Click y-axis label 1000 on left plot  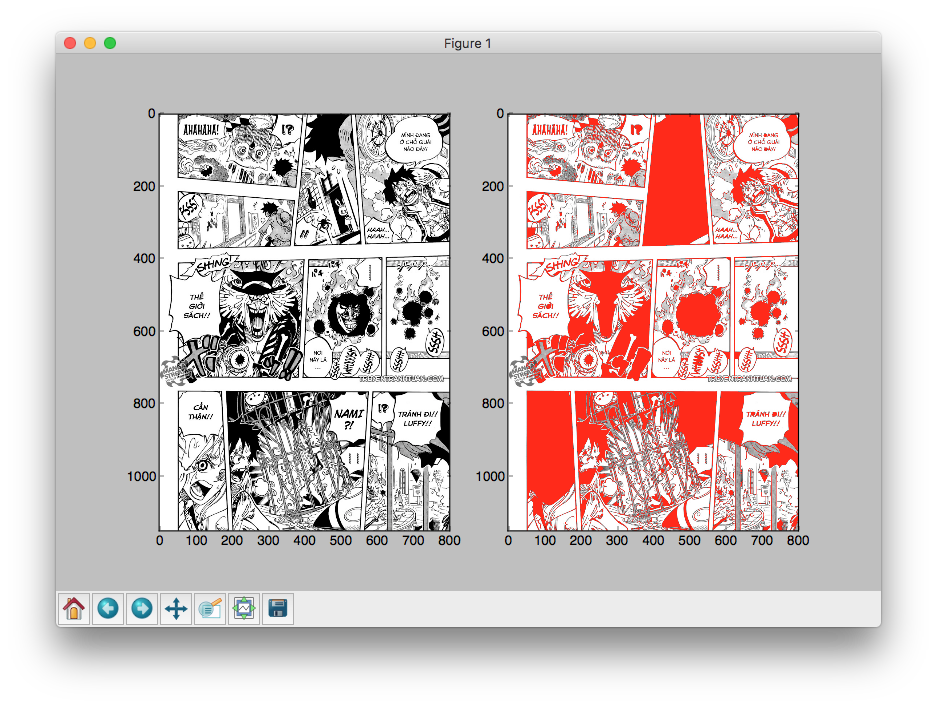141,476
